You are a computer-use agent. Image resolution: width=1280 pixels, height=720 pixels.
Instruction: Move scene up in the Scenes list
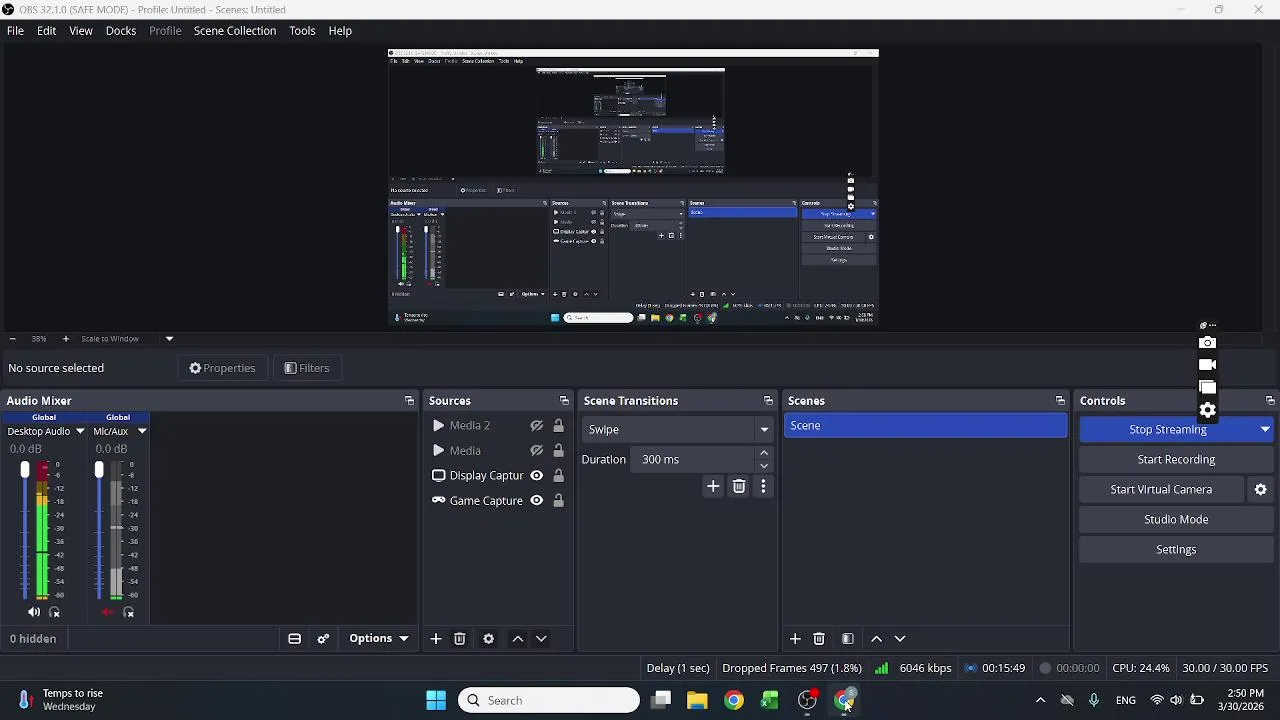click(x=876, y=639)
